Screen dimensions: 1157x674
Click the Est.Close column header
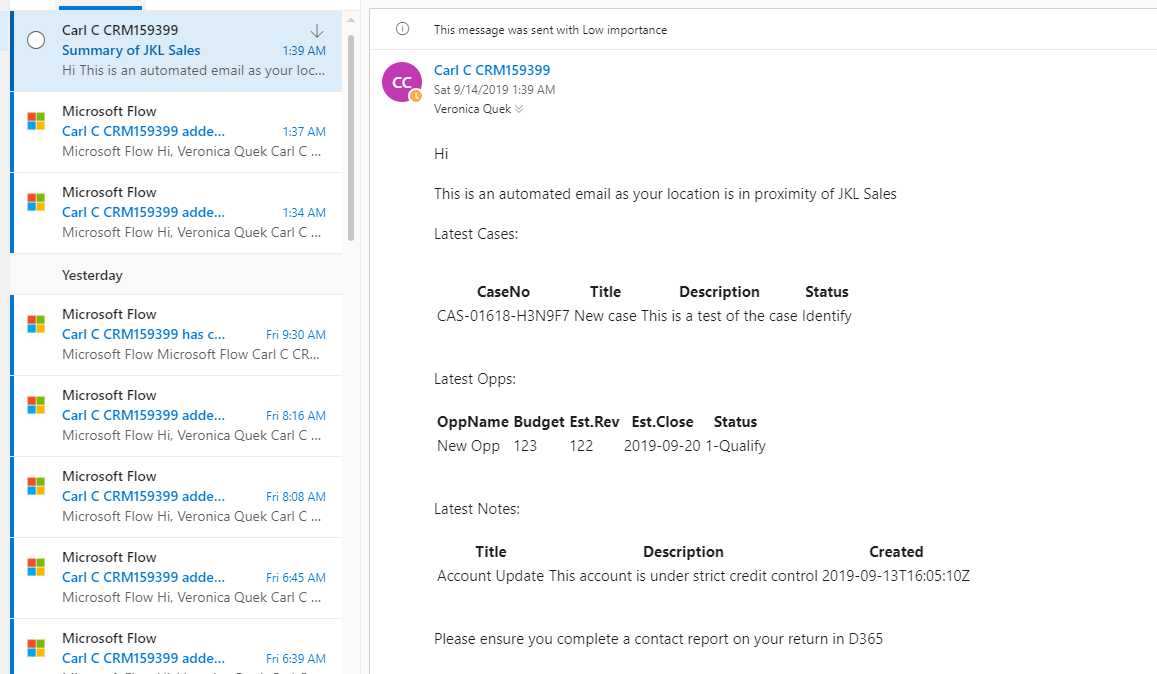click(x=663, y=422)
